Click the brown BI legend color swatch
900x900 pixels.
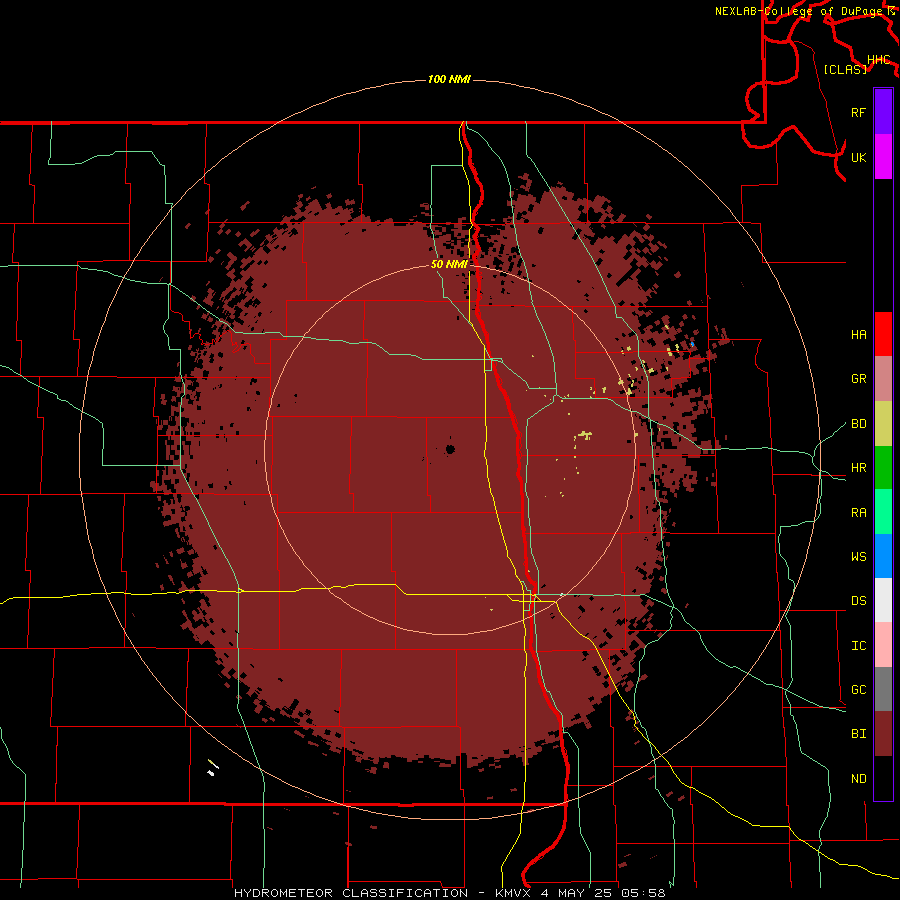click(x=883, y=734)
